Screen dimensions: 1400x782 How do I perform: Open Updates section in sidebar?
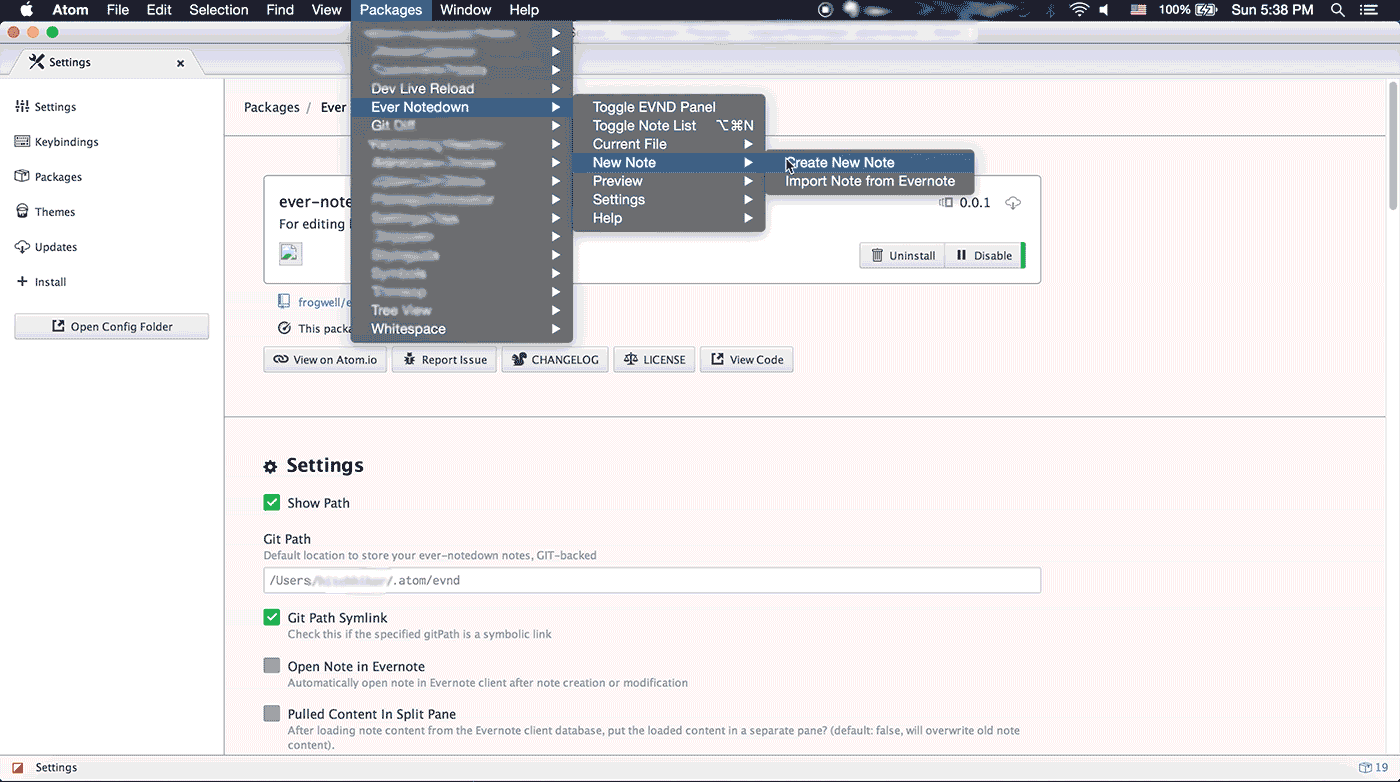point(46,247)
